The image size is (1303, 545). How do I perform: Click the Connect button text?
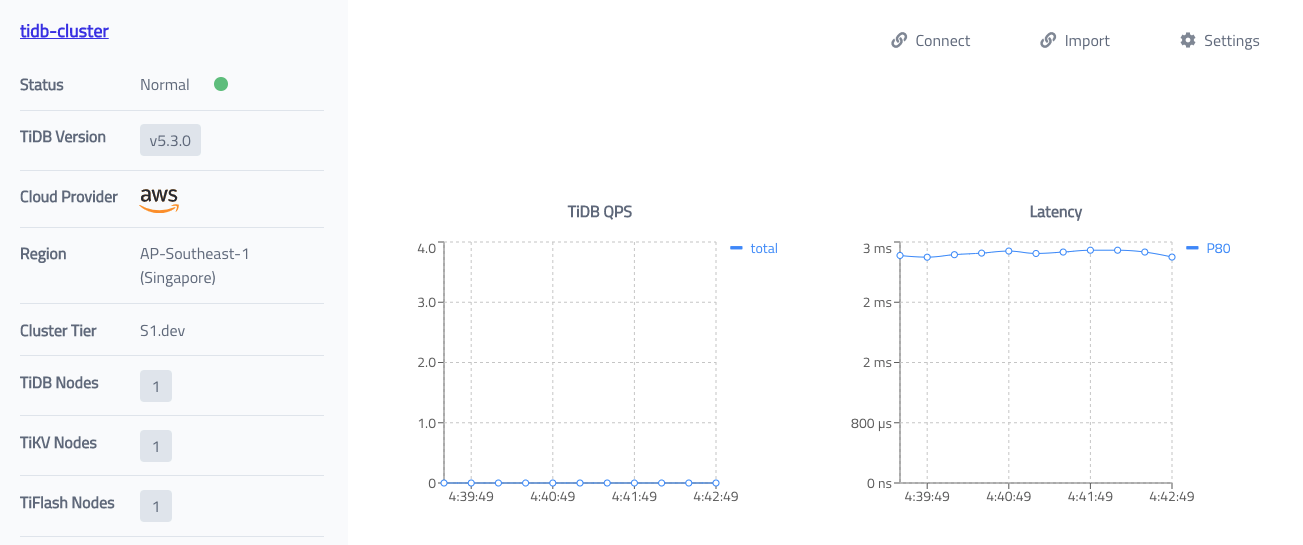[943, 41]
